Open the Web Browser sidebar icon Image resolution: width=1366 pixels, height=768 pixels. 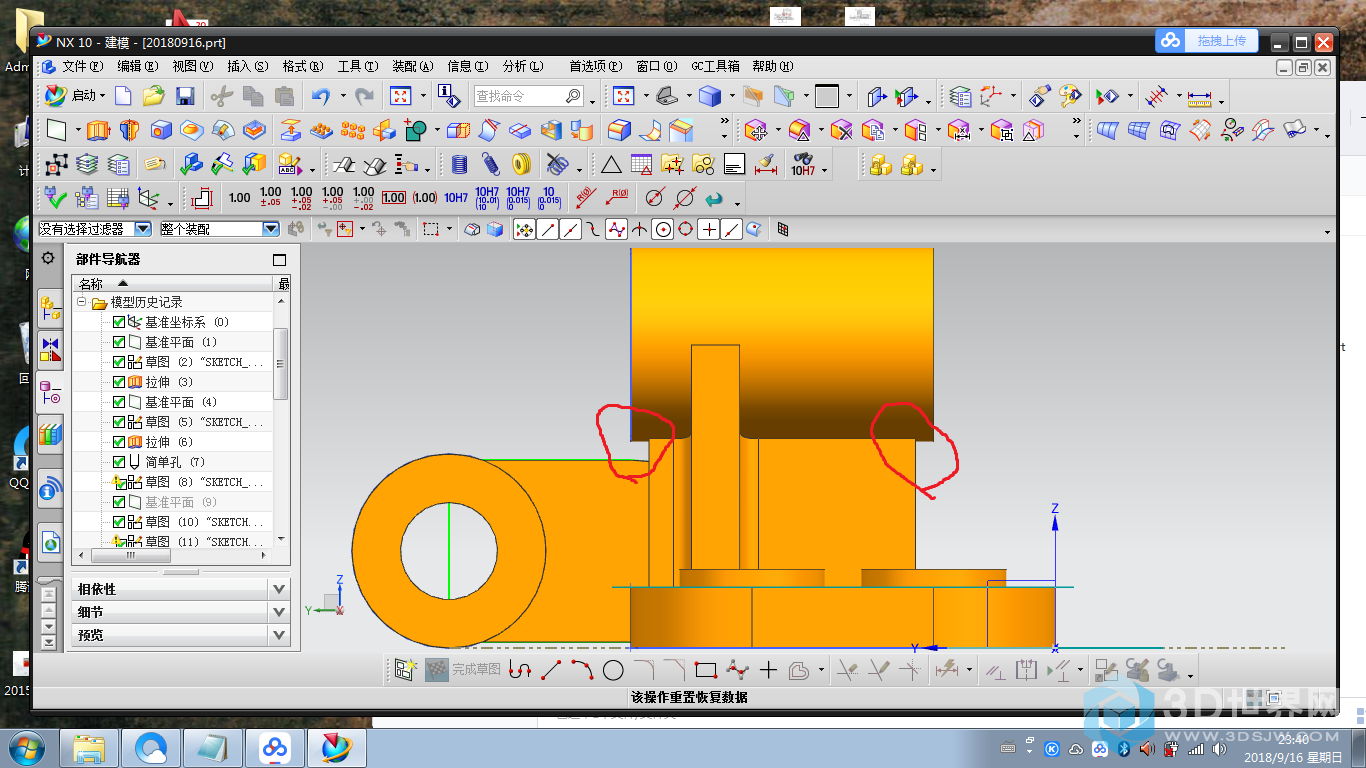(x=50, y=542)
